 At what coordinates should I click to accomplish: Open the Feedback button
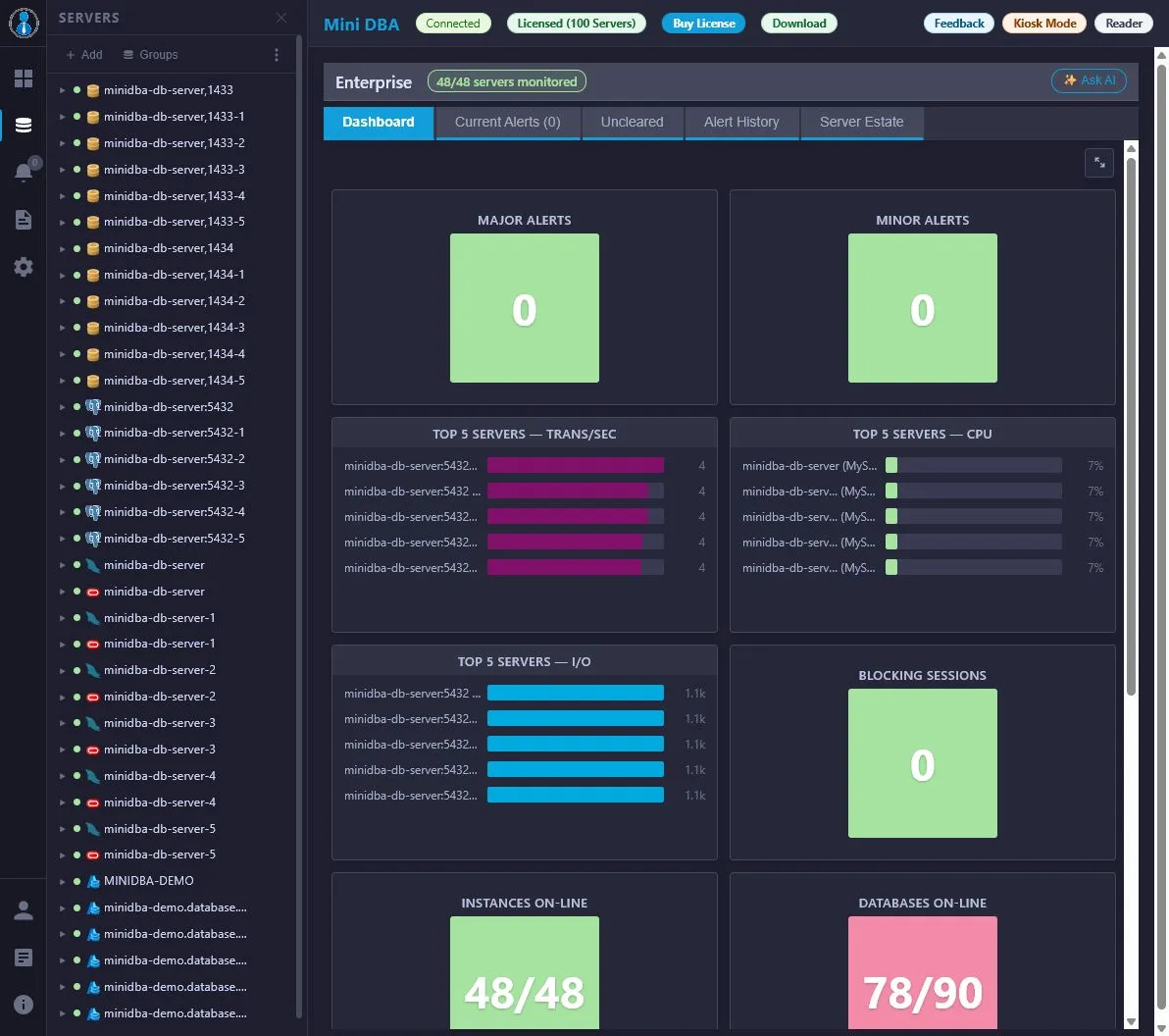[959, 24]
